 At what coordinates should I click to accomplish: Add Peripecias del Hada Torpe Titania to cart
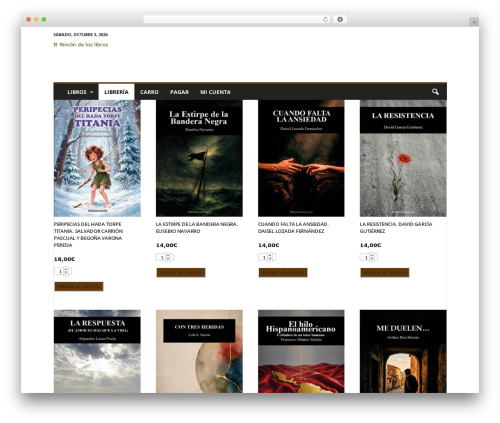[79, 286]
